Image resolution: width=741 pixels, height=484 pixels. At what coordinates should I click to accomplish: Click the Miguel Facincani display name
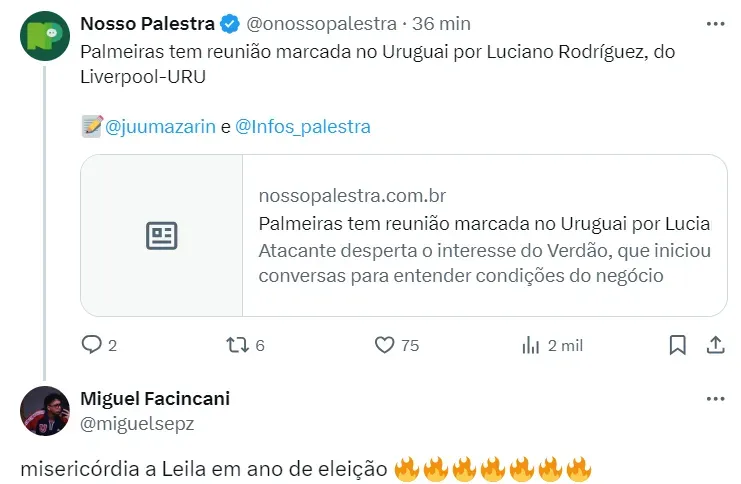click(x=155, y=398)
